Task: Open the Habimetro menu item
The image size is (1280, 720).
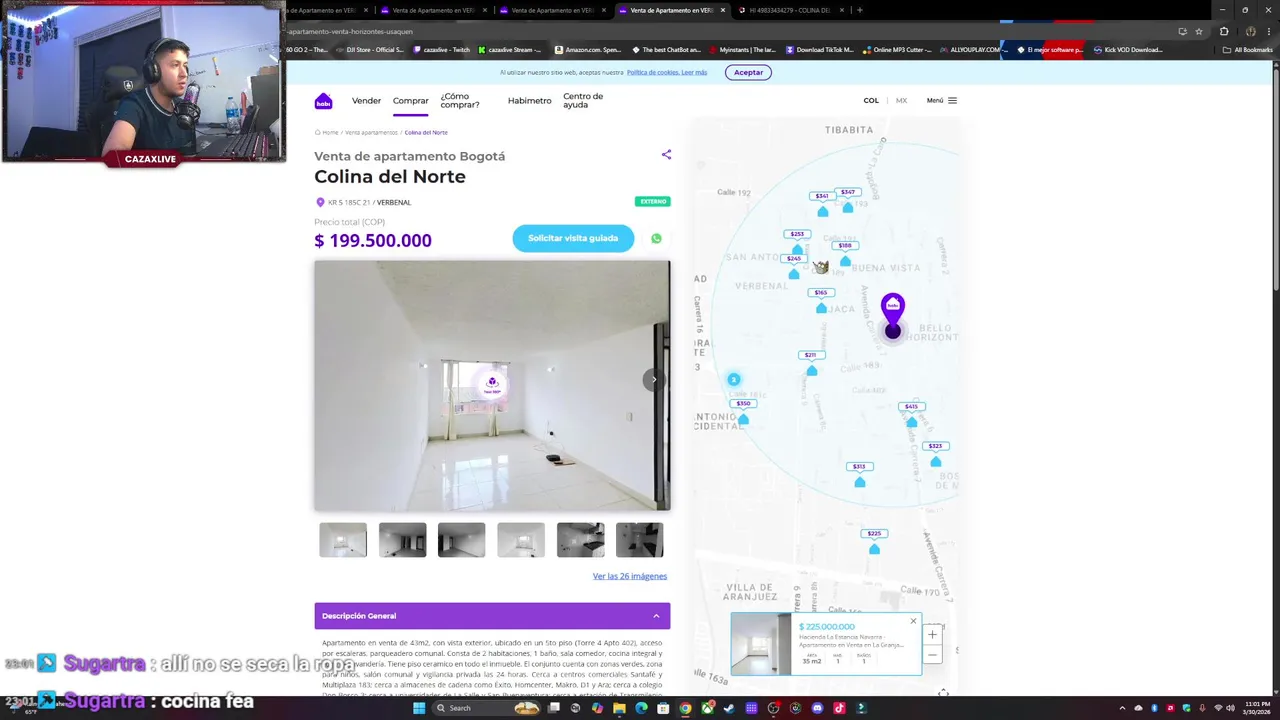Action: coord(529,101)
